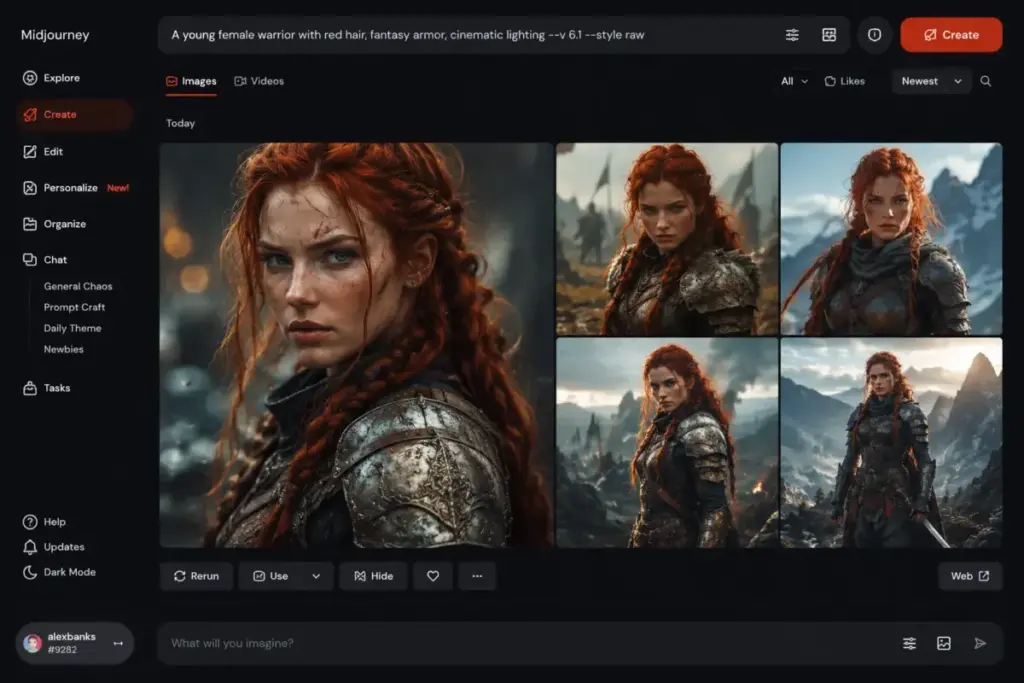Switch to the Videos tab
The width and height of the screenshot is (1024, 683).
point(259,81)
